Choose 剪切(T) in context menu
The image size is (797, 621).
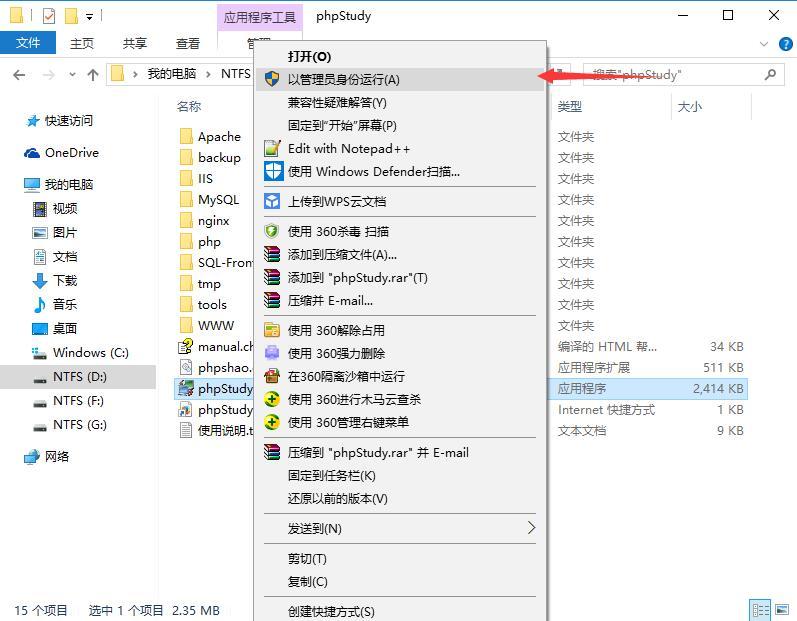[x=400, y=558]
